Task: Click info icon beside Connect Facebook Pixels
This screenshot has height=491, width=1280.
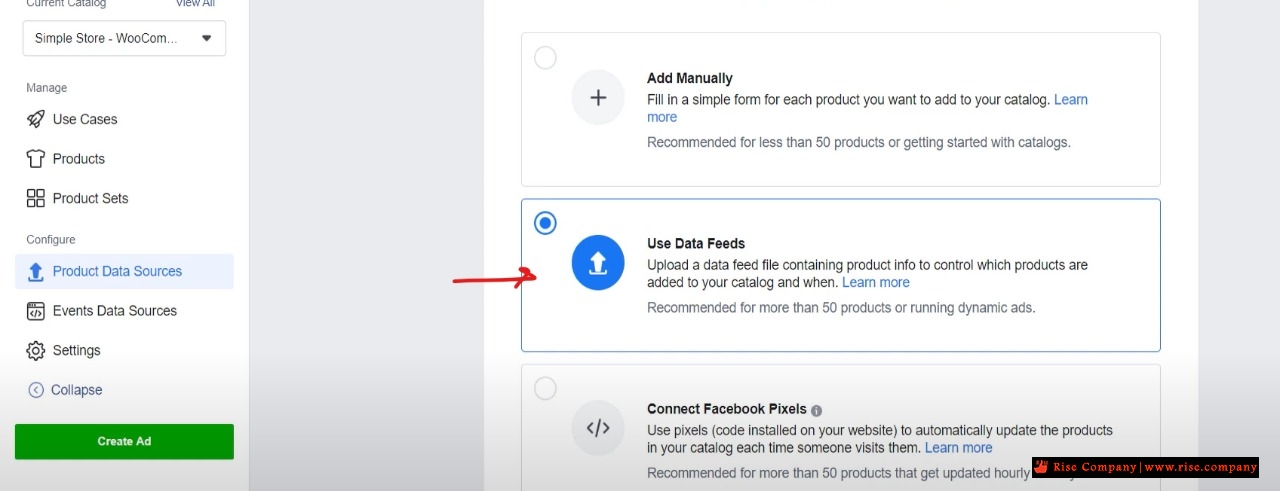Action: coord(817,410)
